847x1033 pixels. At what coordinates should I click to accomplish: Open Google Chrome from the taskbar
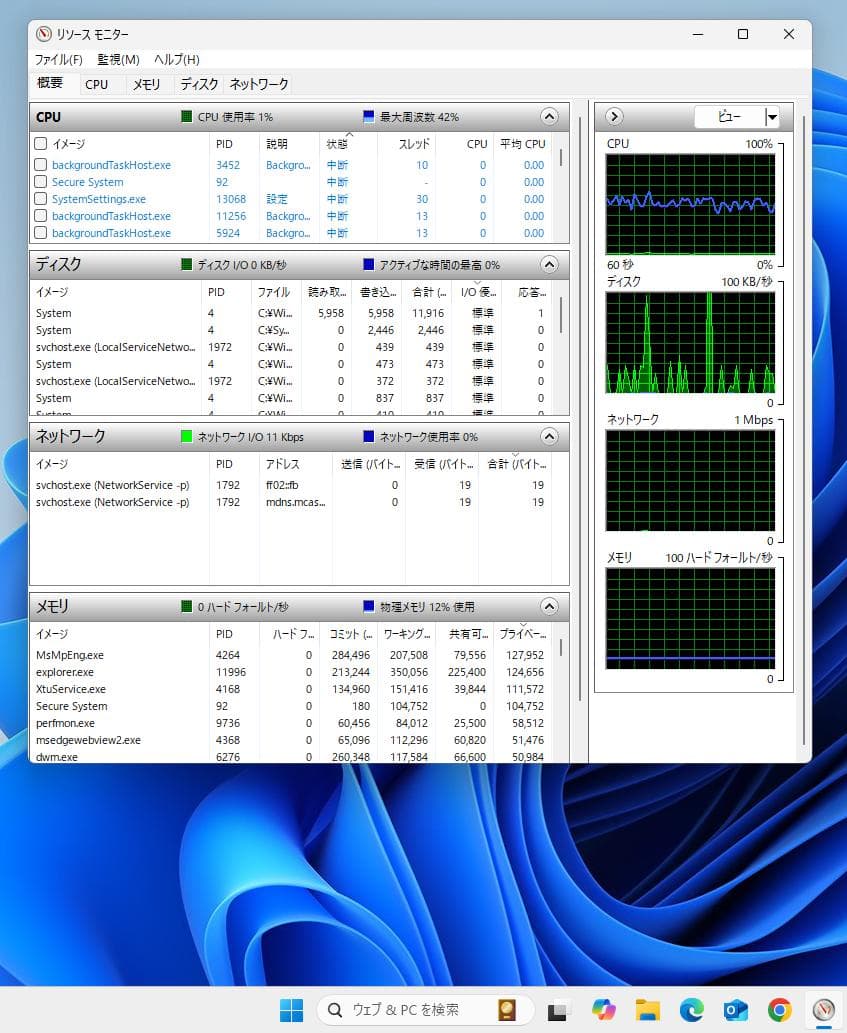pyautogui.click(x=779, y=1012)
